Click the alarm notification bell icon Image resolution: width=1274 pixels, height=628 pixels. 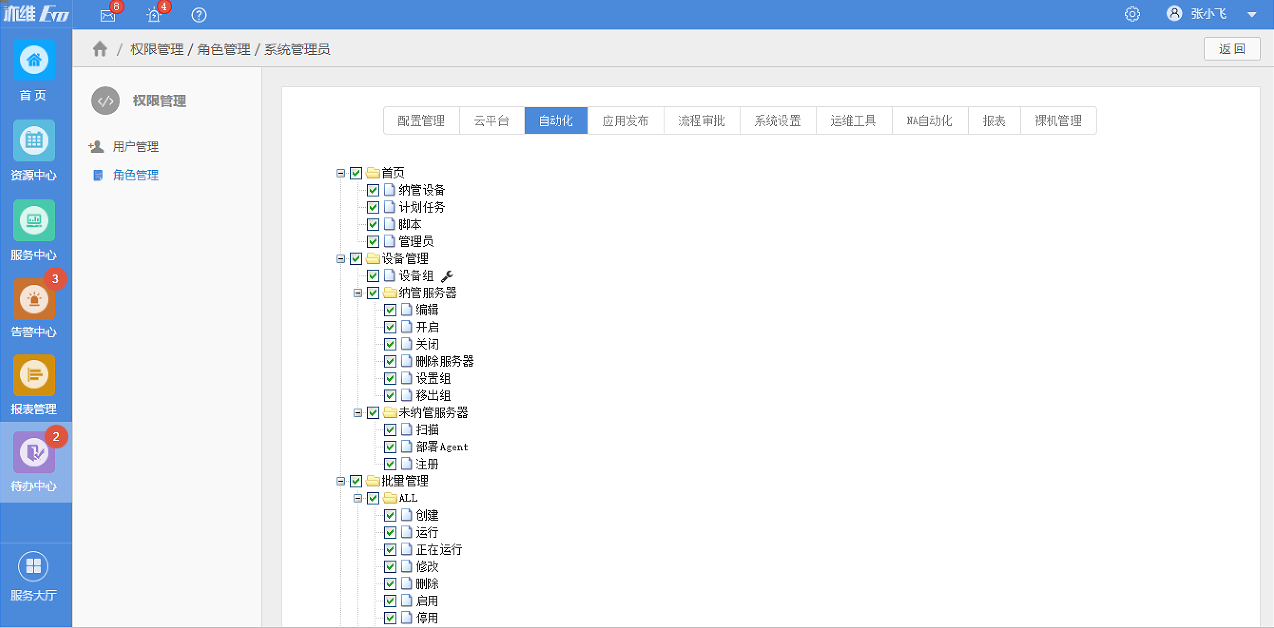[154, 15]
